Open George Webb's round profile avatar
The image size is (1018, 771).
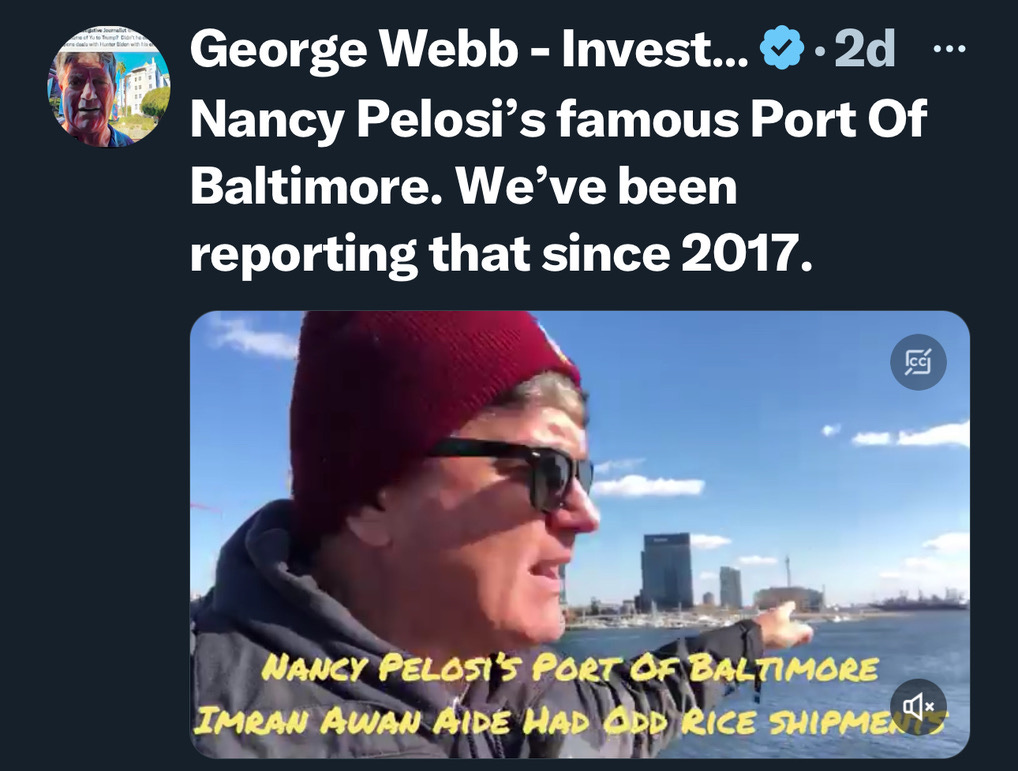[x=108, y=86]
